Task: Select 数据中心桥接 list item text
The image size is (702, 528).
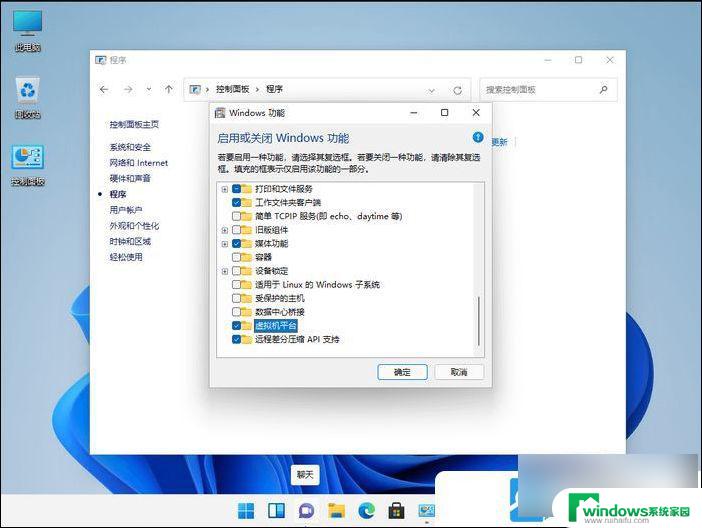Action: tap(280, 312)
